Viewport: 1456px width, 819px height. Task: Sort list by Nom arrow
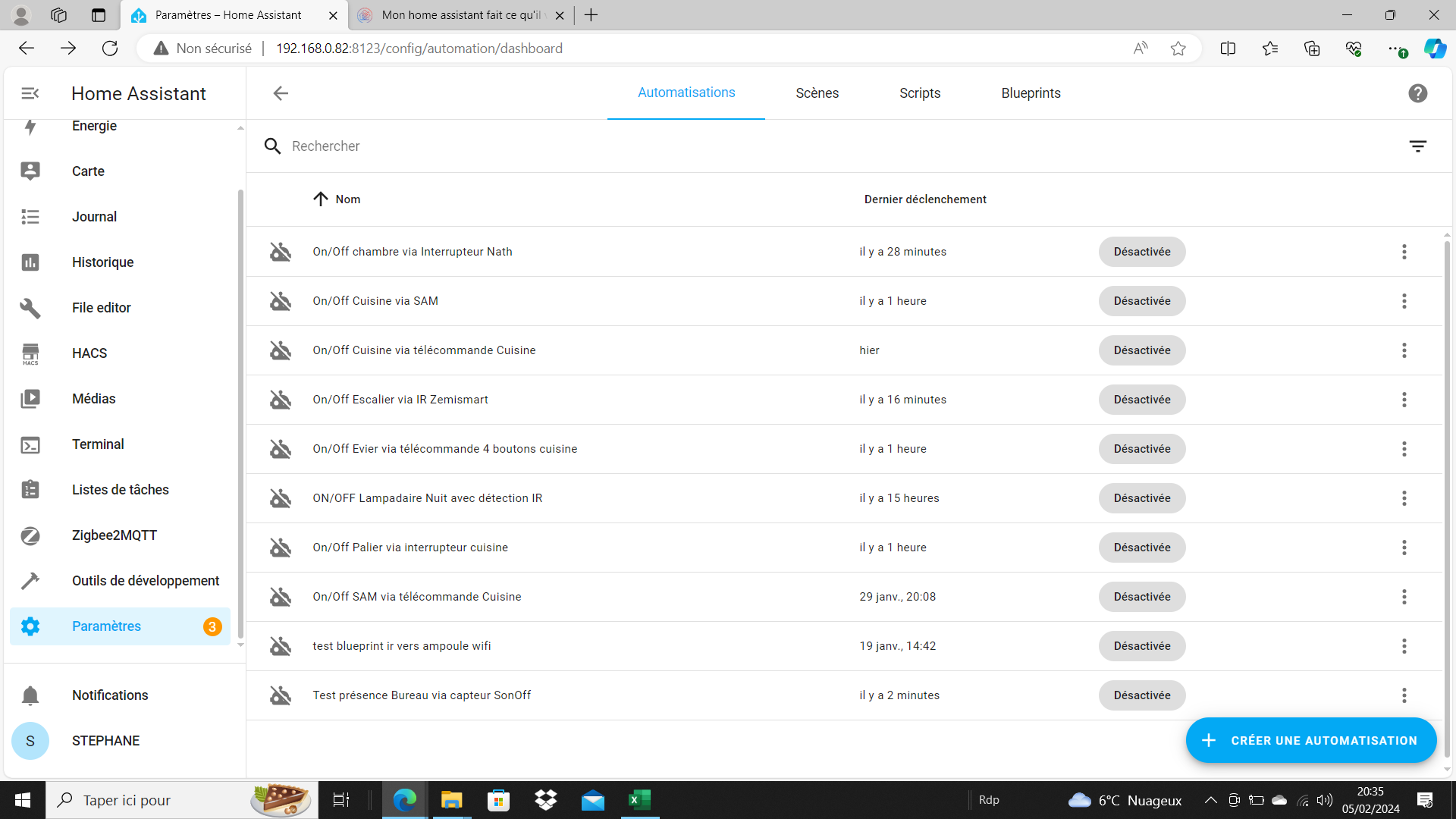tap(320, 199)
